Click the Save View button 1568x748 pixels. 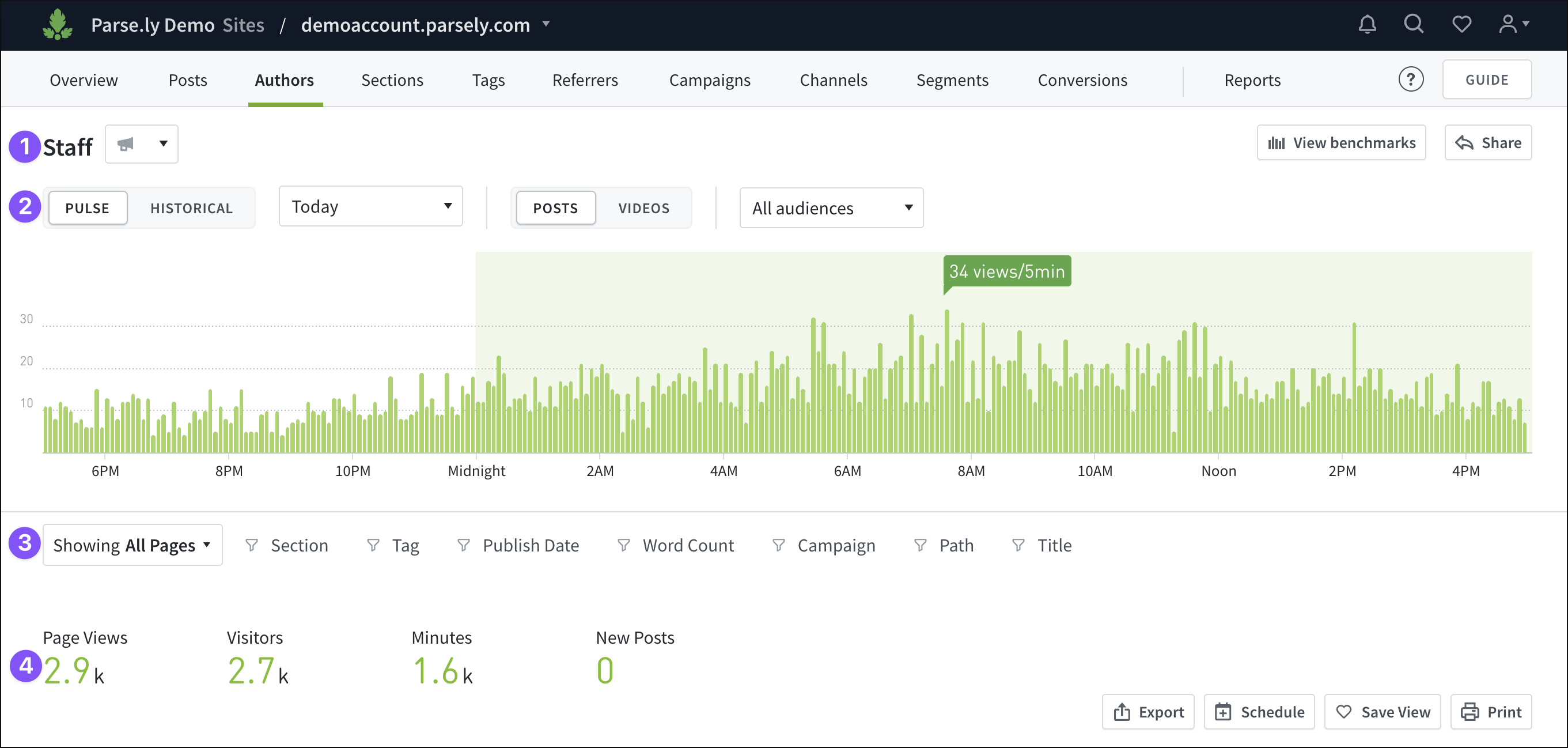tap(1383, 712)
